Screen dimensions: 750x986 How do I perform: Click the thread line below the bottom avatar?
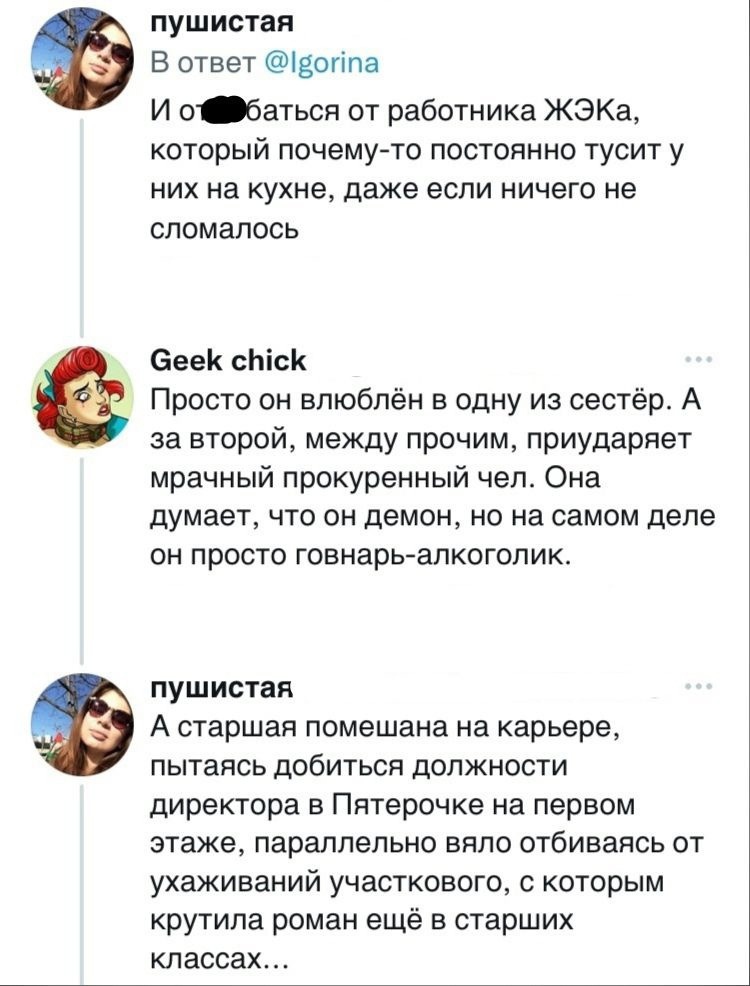[x=83, y=880]
